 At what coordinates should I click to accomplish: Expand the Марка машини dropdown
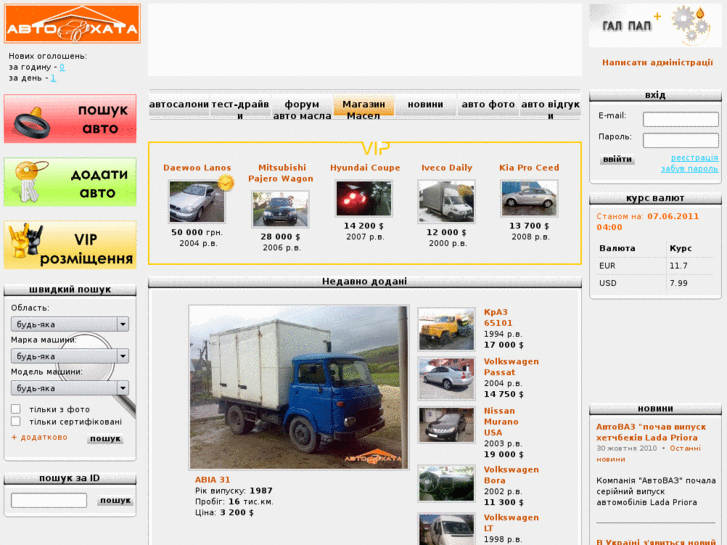pyautogui.click(x=70, y=356)
